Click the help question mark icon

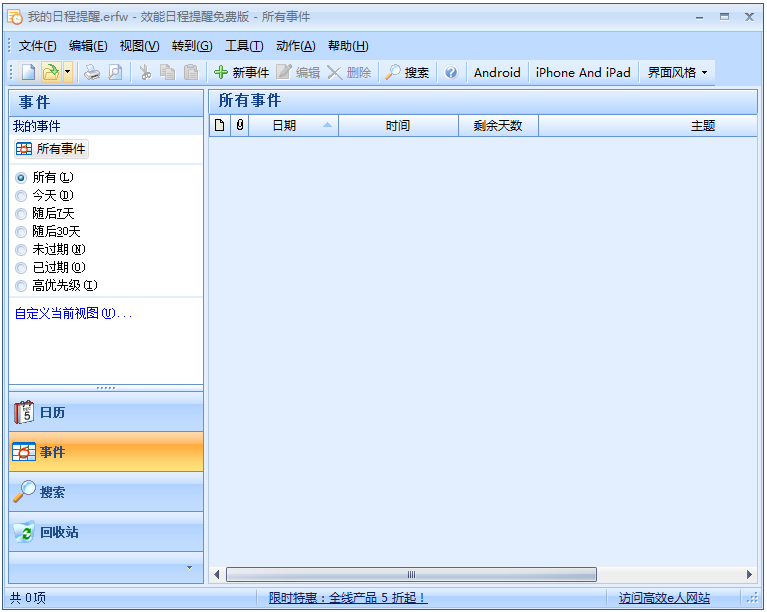click(x=451, y=72)
